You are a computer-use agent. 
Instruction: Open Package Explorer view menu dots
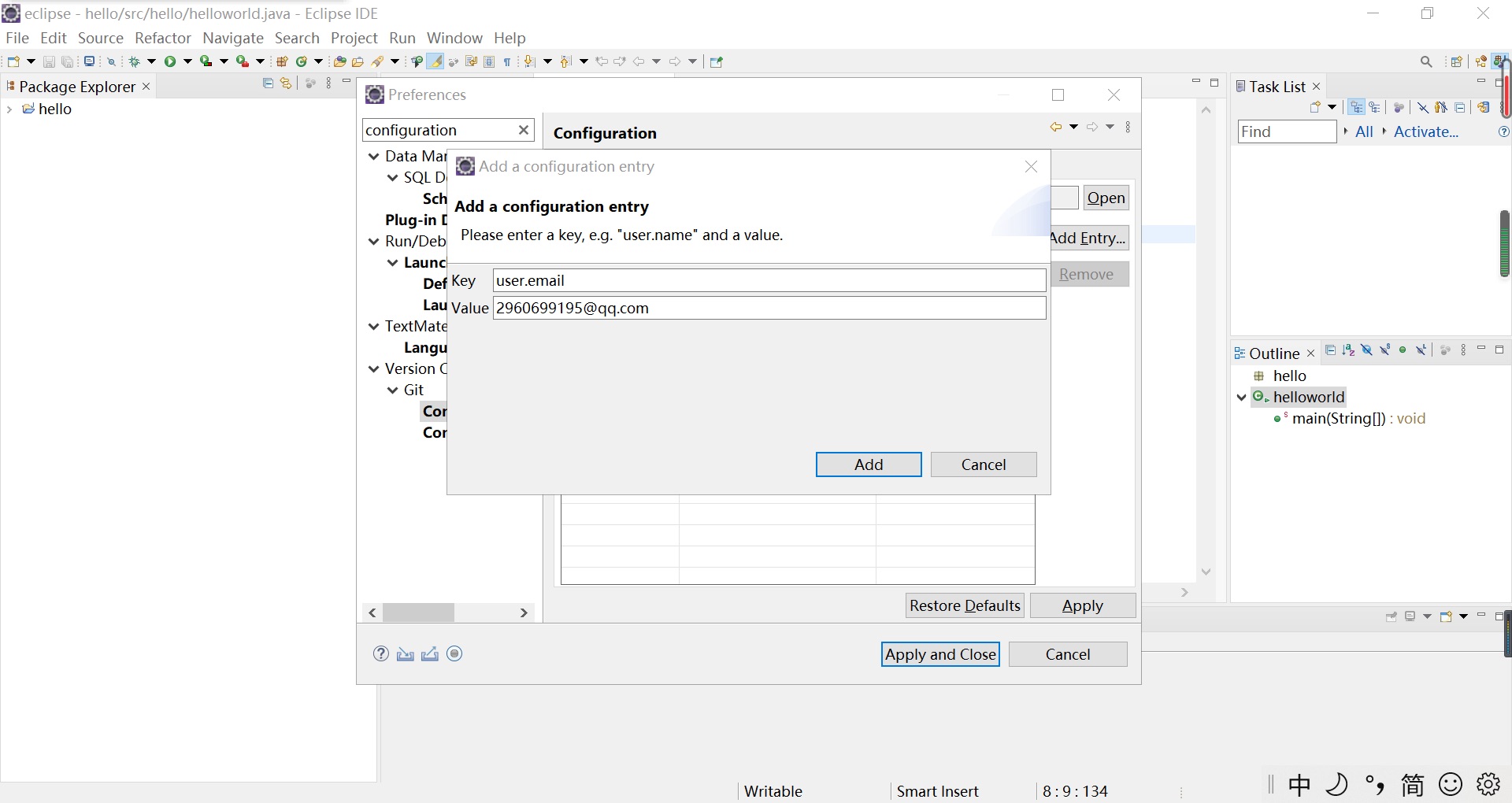328,83
